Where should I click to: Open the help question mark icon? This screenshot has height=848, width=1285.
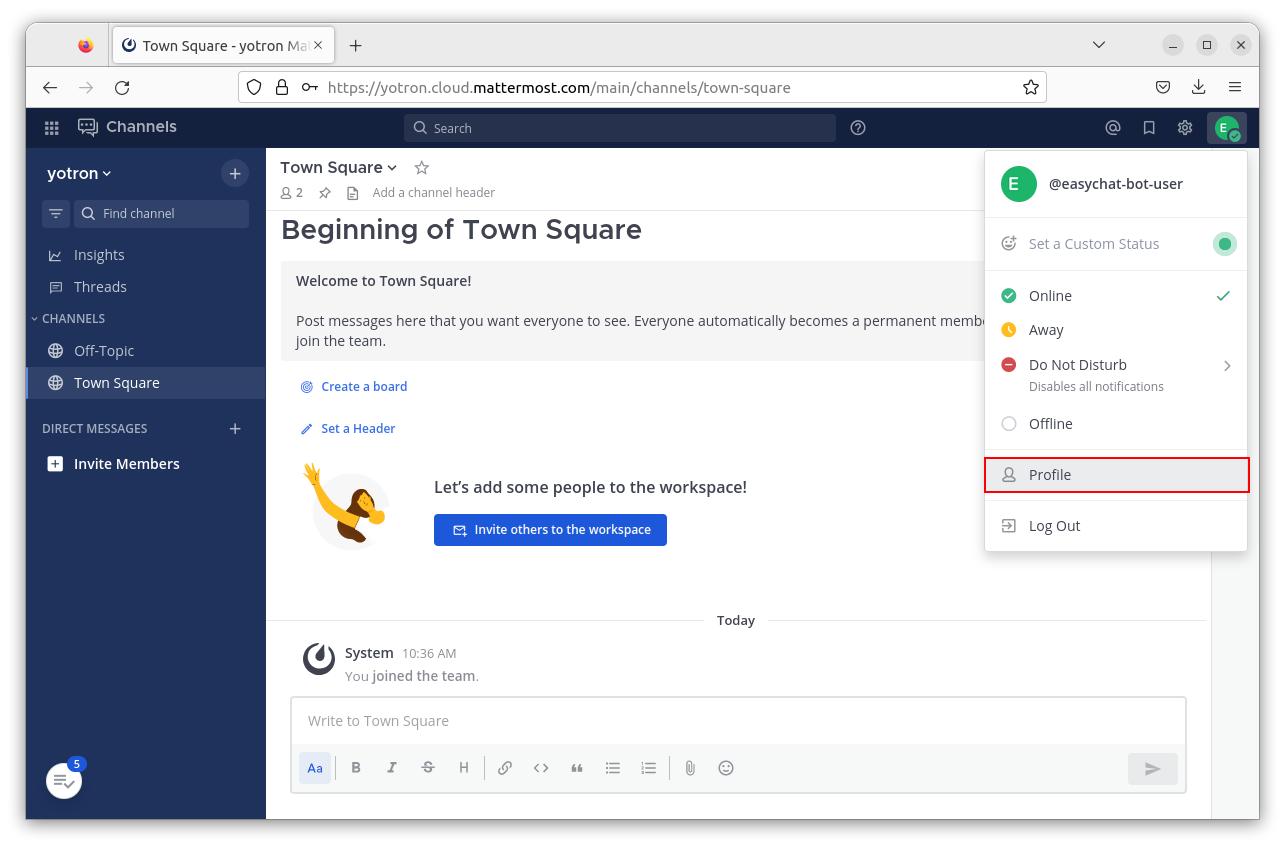tap(858, 128)
